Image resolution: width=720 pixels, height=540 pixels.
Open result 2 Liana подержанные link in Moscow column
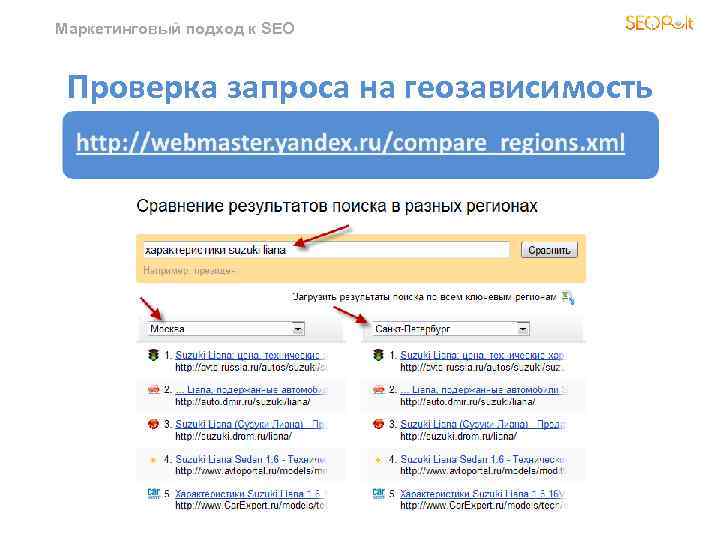click(x=251, y=389)
